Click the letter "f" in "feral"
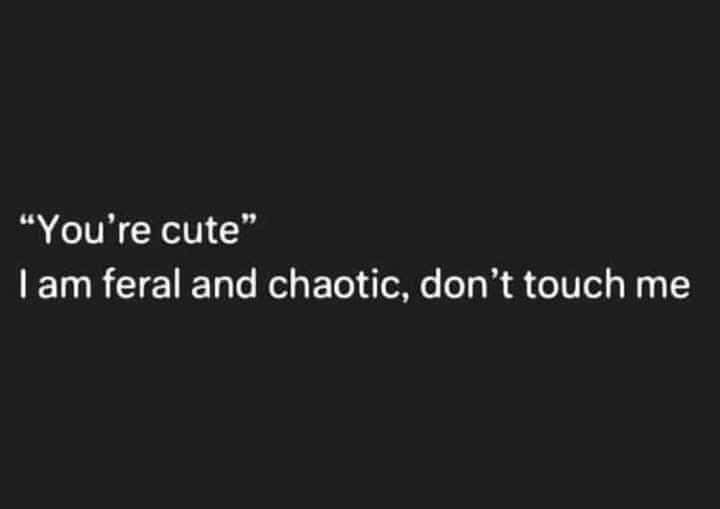This screenshot has width=720, height=509. point(108,284)
